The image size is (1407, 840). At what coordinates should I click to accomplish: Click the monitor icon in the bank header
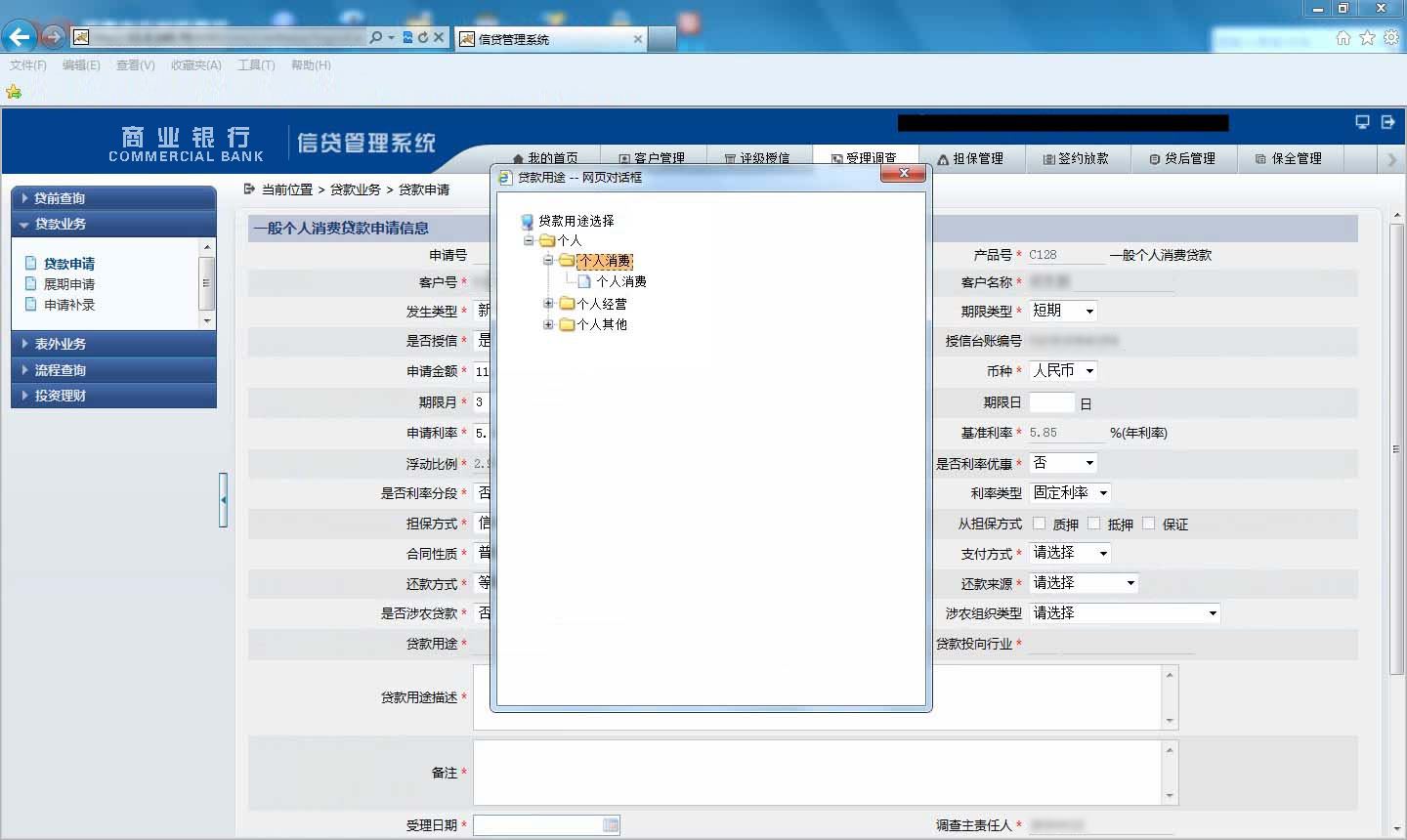point(1362,122)
